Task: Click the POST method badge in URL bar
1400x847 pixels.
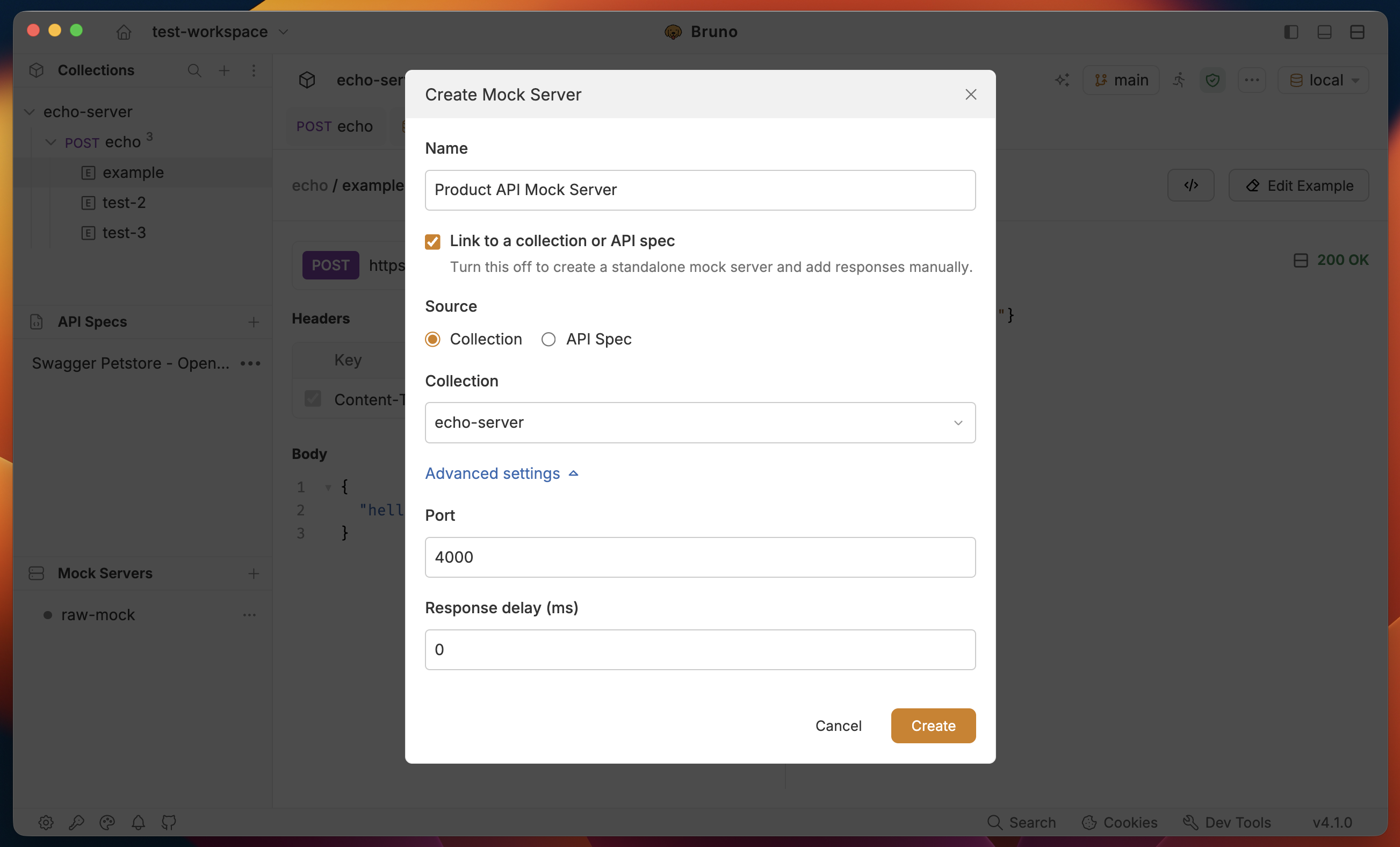Action: 330,265
